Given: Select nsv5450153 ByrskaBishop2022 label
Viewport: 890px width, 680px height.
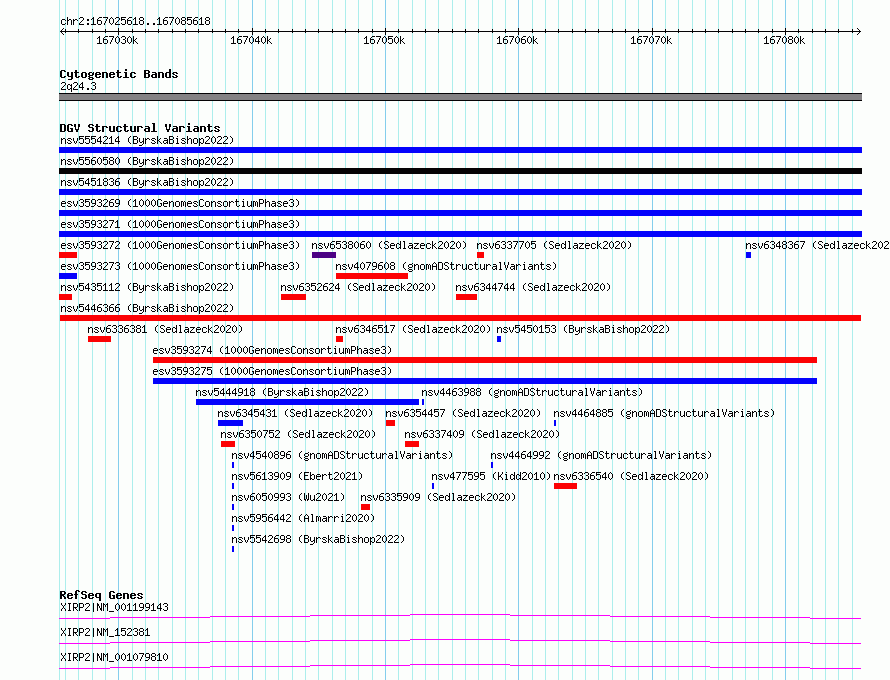Looking at the screenshot, I should (583, 329).
